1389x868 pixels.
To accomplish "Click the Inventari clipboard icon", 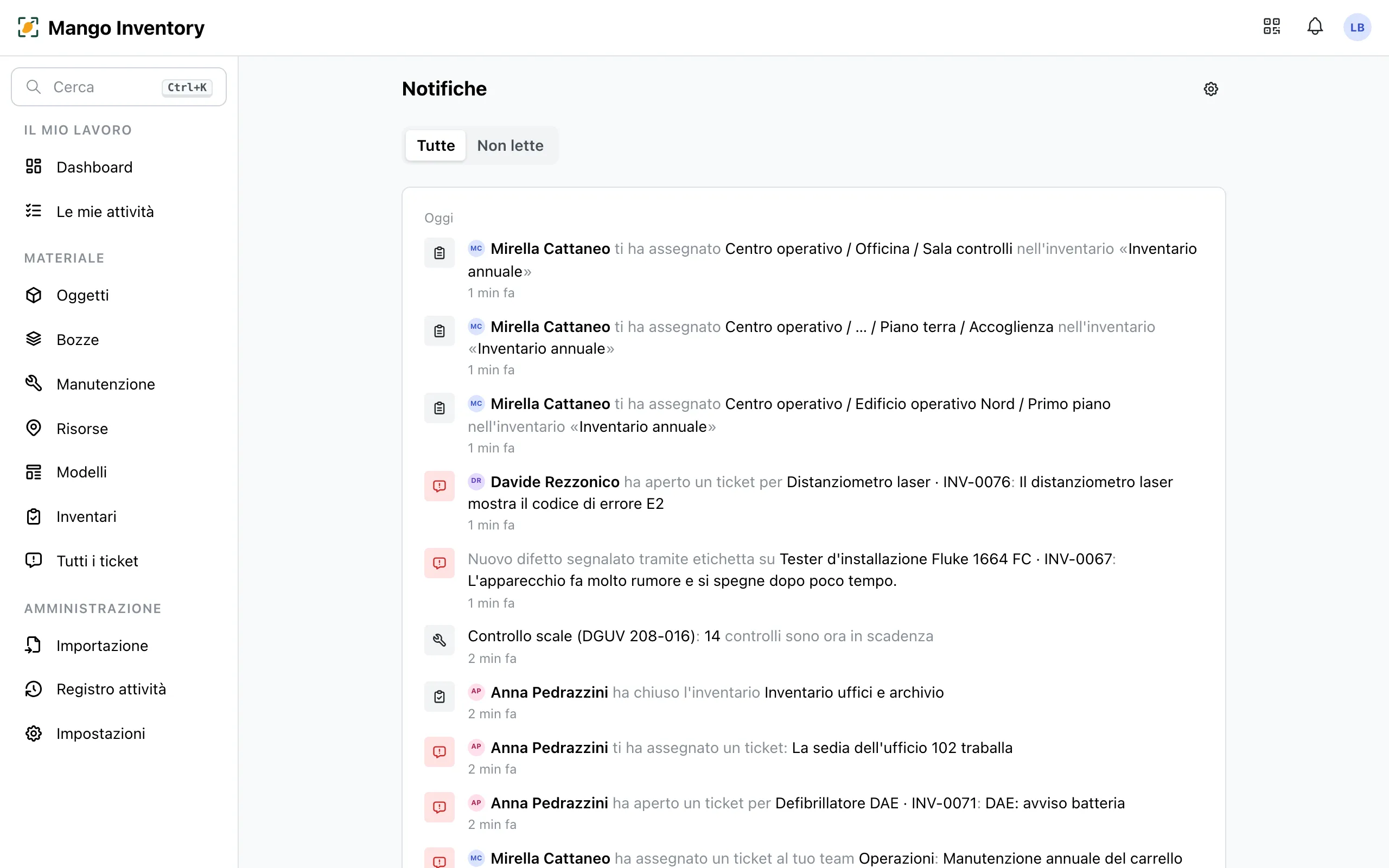I will tap(34, 516).
